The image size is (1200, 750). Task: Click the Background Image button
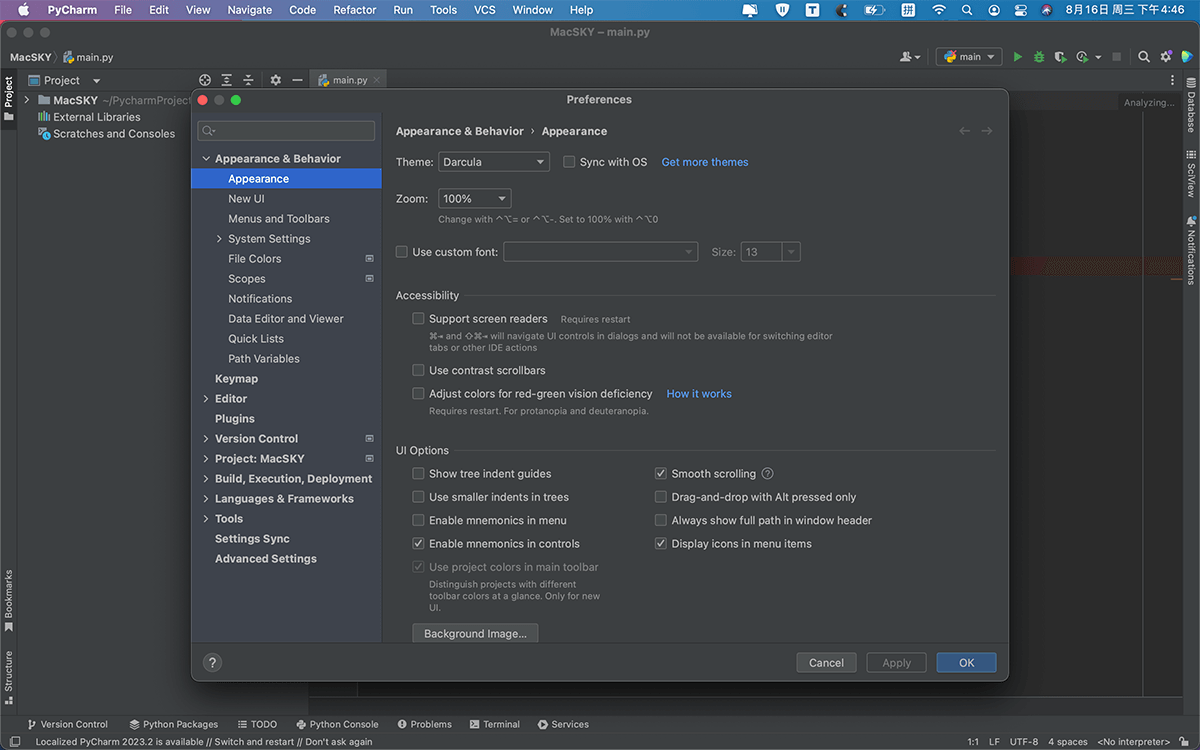(475, 634)
